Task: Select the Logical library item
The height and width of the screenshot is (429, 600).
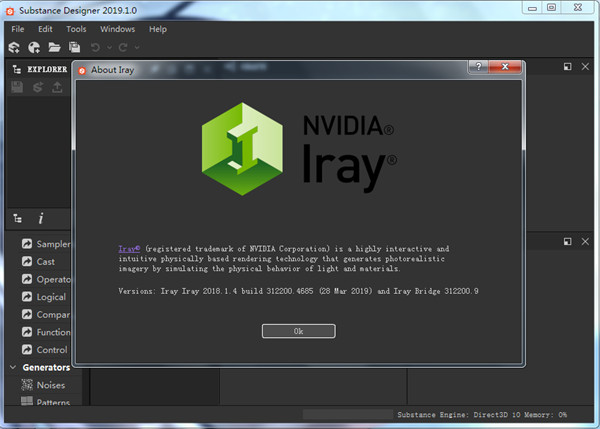Action: click(x=44, y=297)
